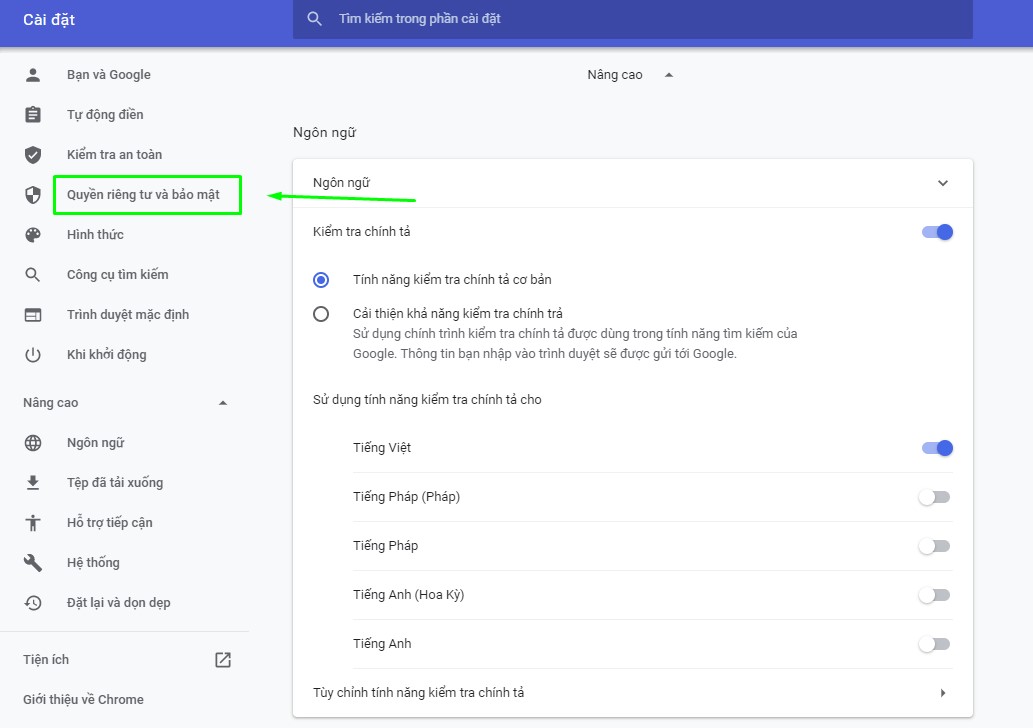Image resolution: width=1033 pixels, height=728 pixels.
Task: Click the wrench icon for Hệ thống
Action: [33, 563]
